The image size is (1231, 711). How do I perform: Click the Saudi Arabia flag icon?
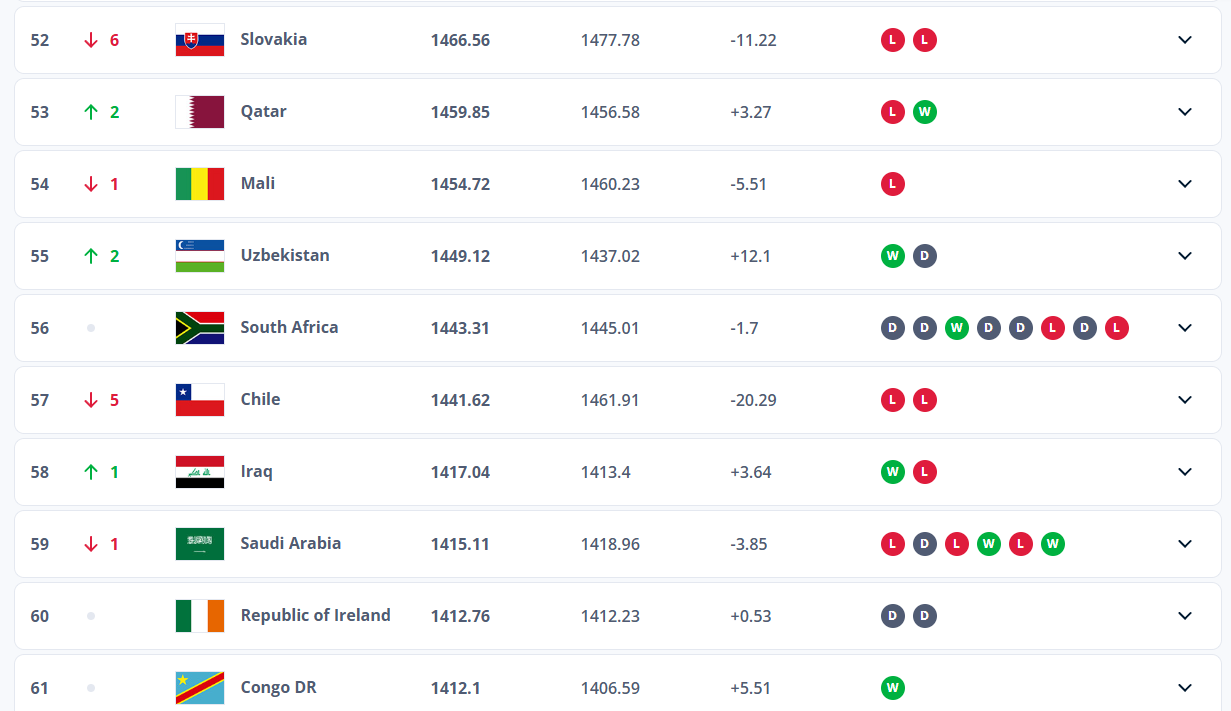click(200, 544)
